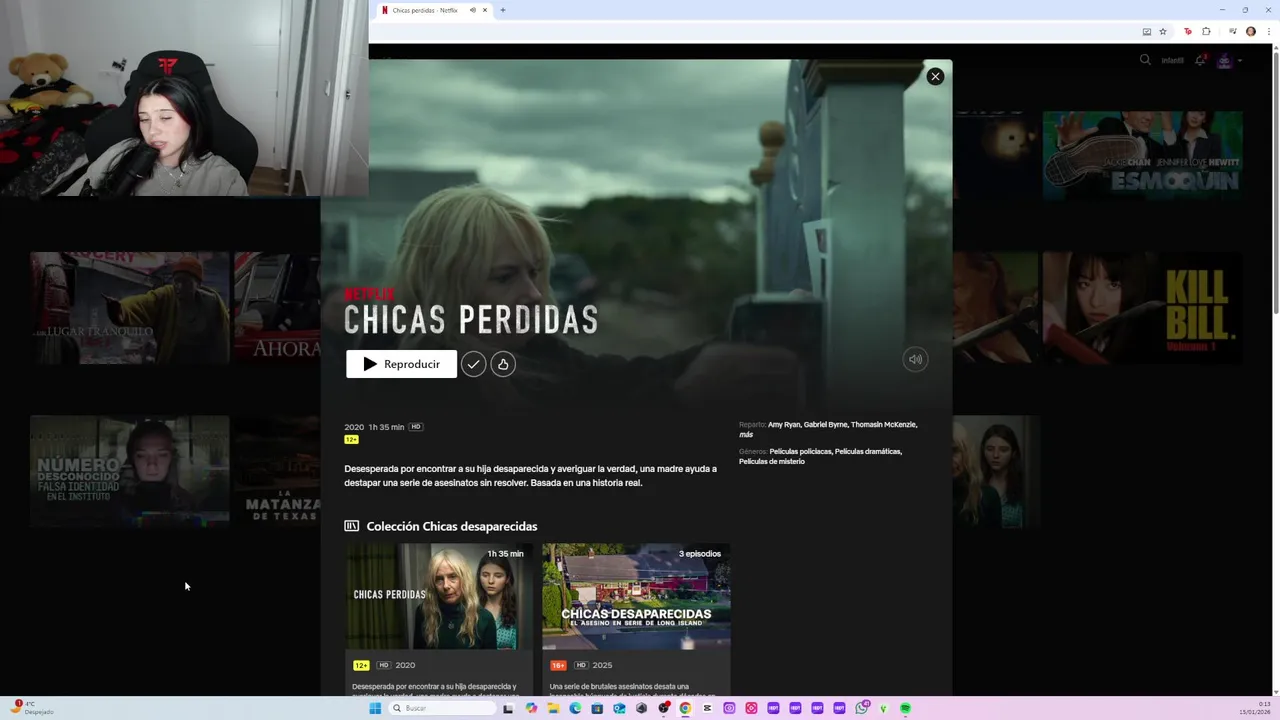Close the Netflix browser tab
This screenshot has height=720, width=1280.
pyautogui.click(x=485, y=10)
